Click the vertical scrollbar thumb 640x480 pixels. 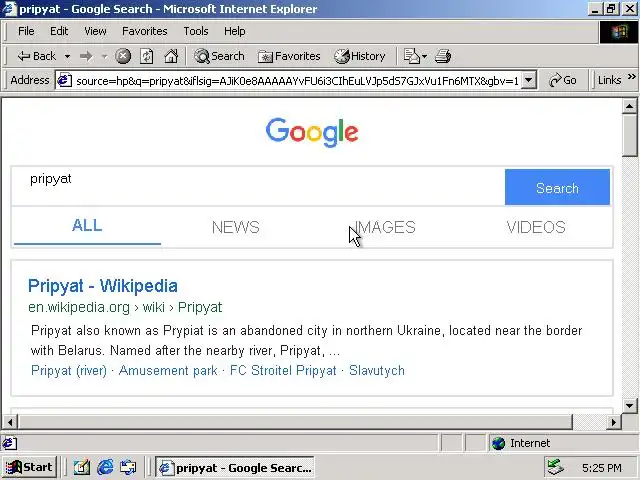point(629,135)
